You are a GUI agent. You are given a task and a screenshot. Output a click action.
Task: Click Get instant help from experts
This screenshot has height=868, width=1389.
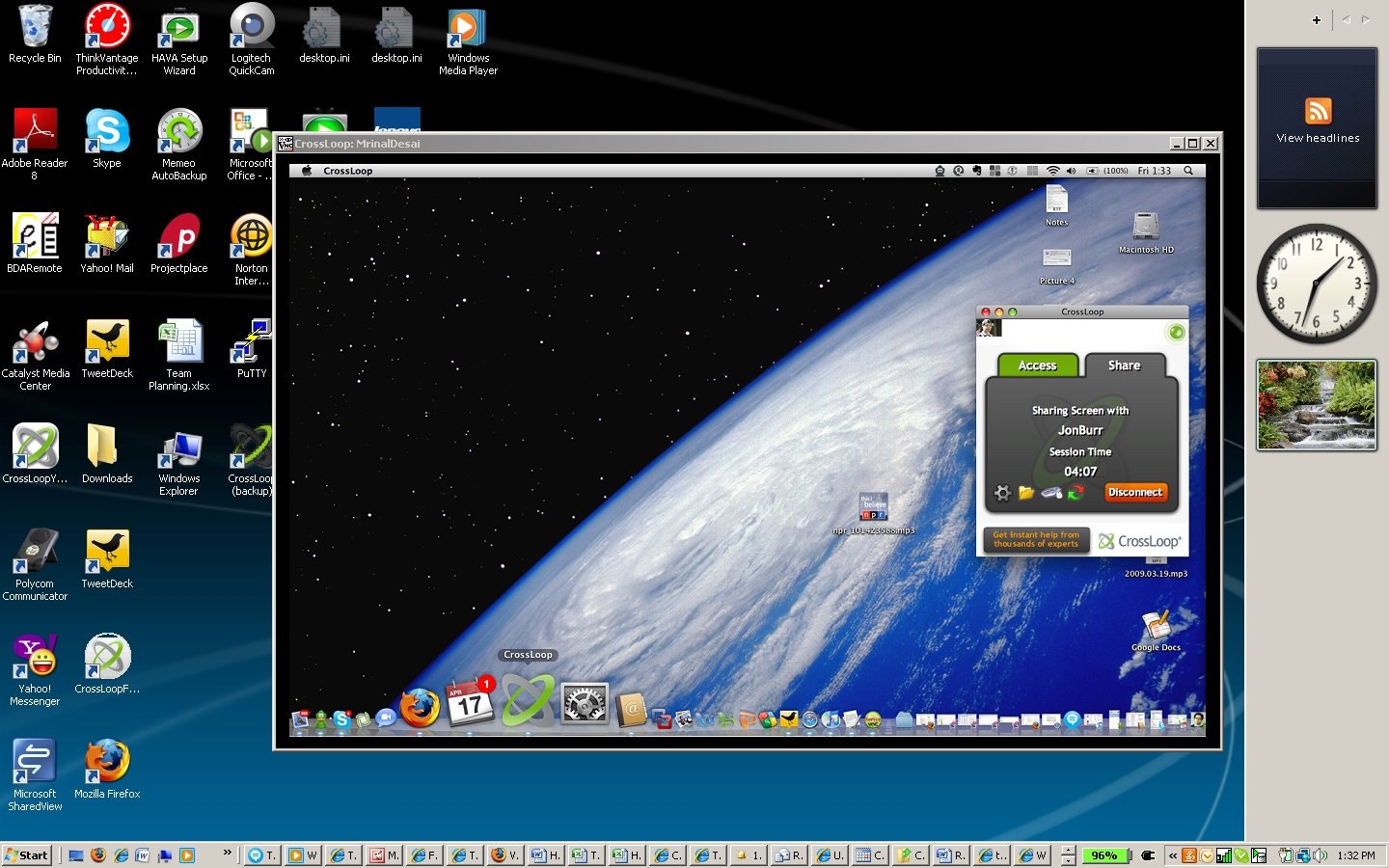tap(1036, 540)
